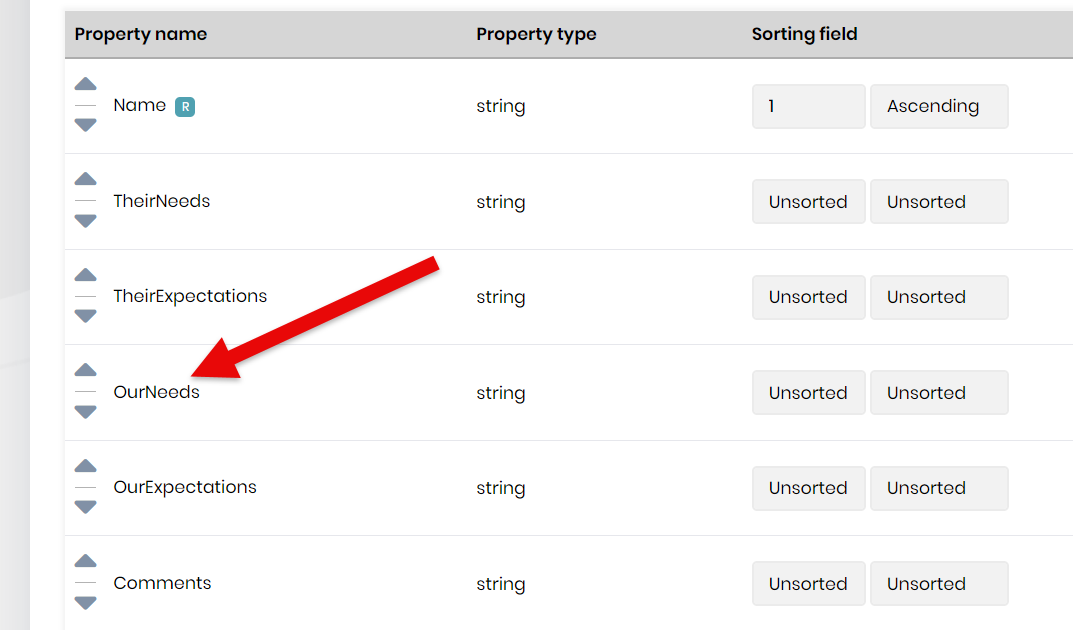Move TheirNeeds row up
The image size is (1073, 630).
click(x=86, y=180)
